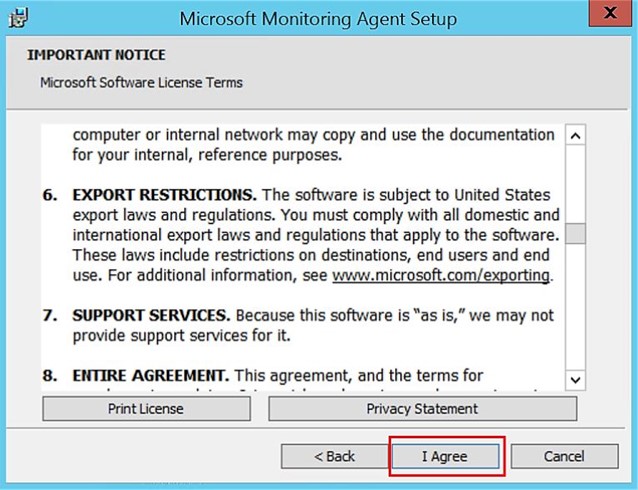Viewport: 638px width, 490px height.
Task: Click scrollbar track below the thumb
Action: pyautogui.click(x=575, y=307)
